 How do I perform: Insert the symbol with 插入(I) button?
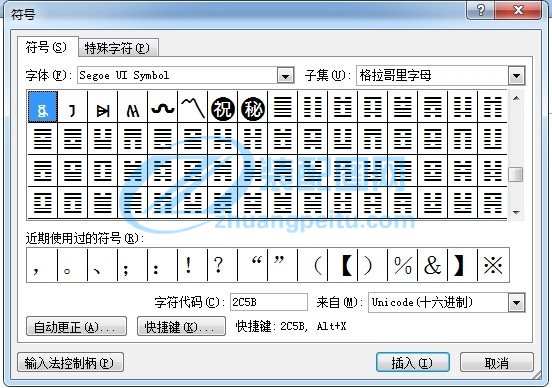(413, 362)
